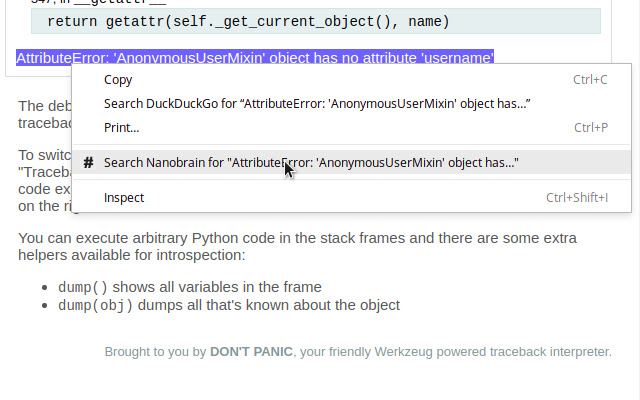Click the dump(obj) bullet code snippet
Image resolution: width=640 pixels, height=400 pixels.
coord(95,305)
